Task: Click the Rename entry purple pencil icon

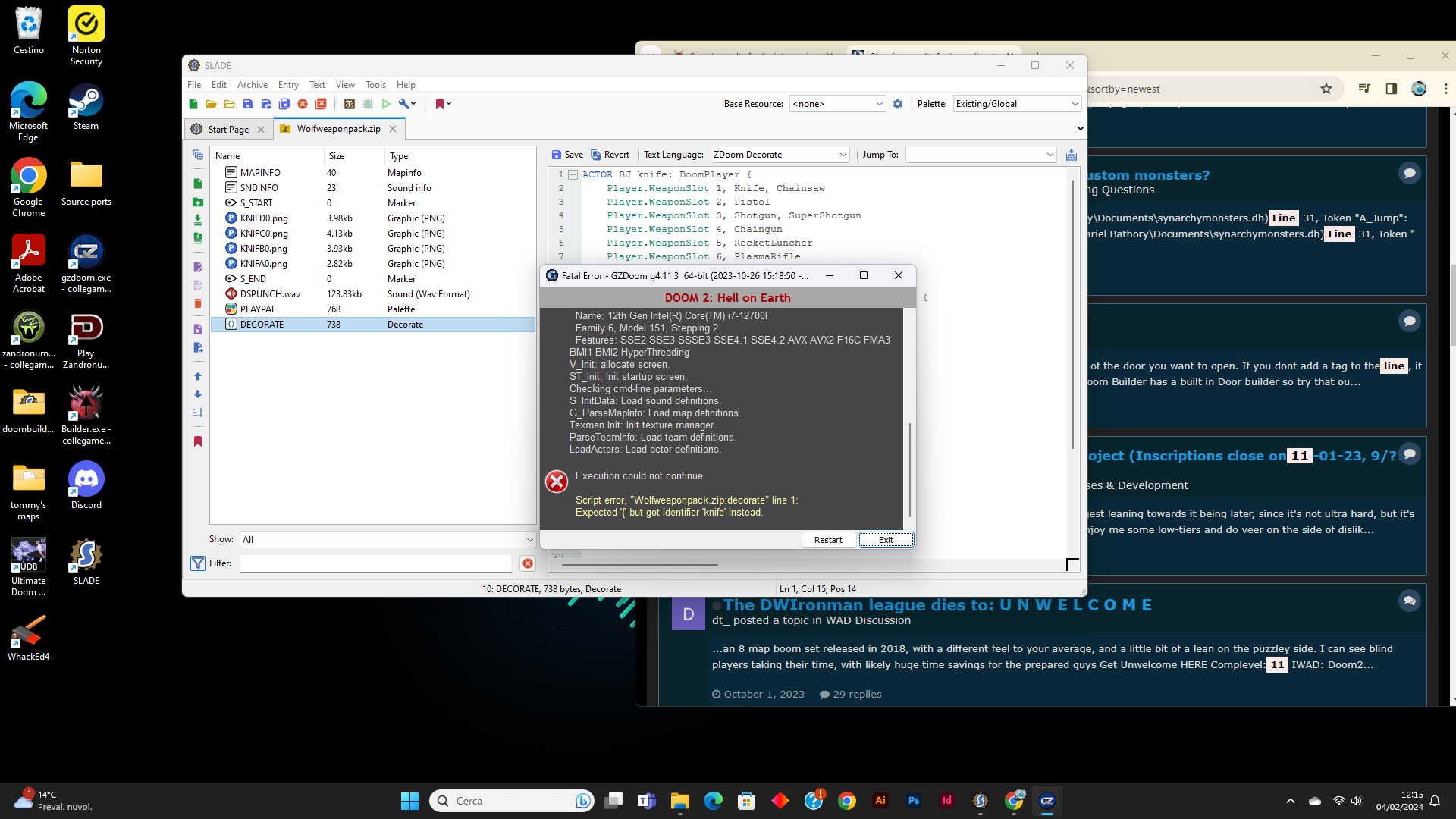Action: (198, 267)
